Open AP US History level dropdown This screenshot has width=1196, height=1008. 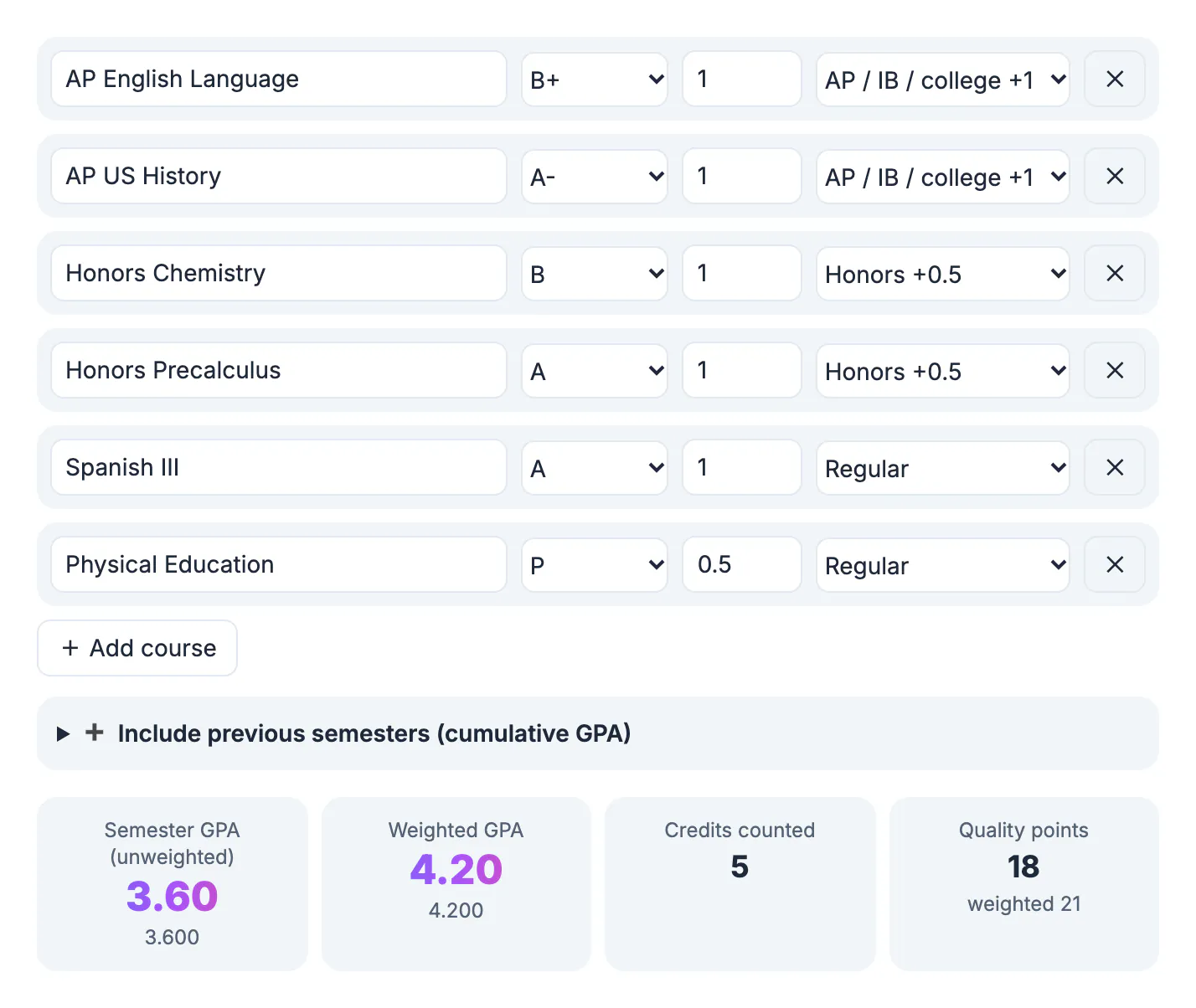(943, 177)
